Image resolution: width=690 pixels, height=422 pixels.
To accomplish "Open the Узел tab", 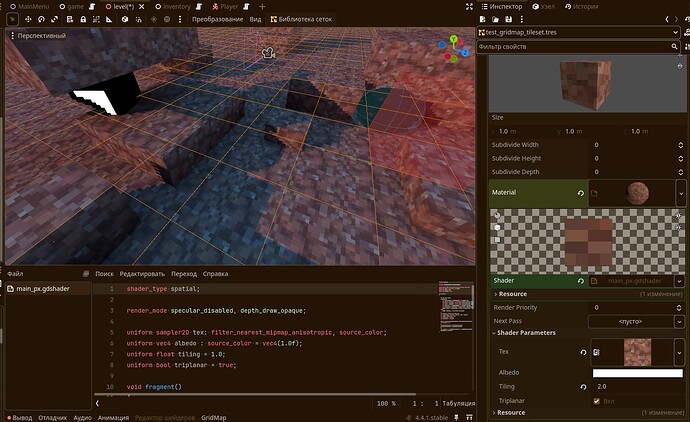I will click(543, 7).
